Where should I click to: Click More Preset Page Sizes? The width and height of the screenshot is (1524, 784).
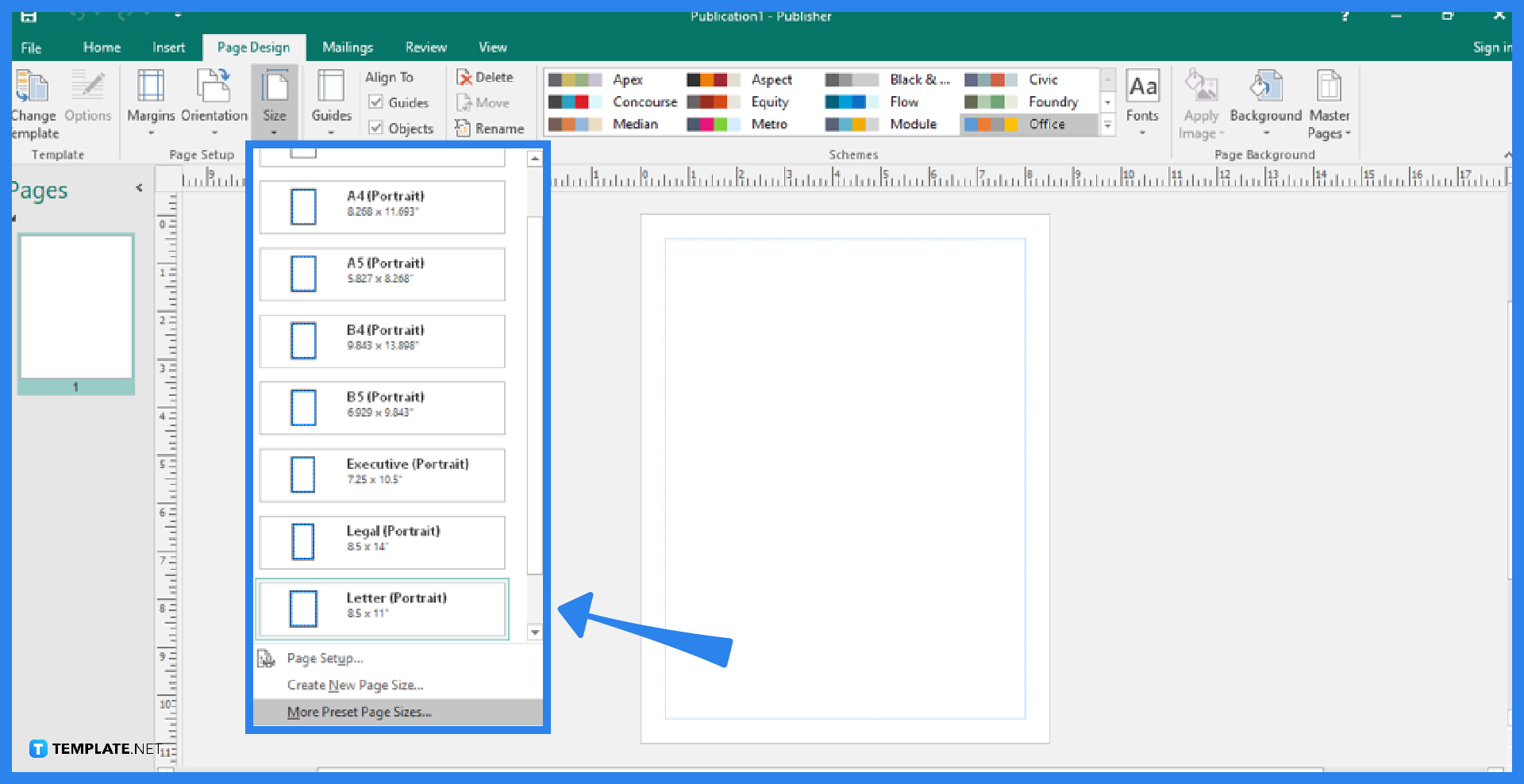359,712
